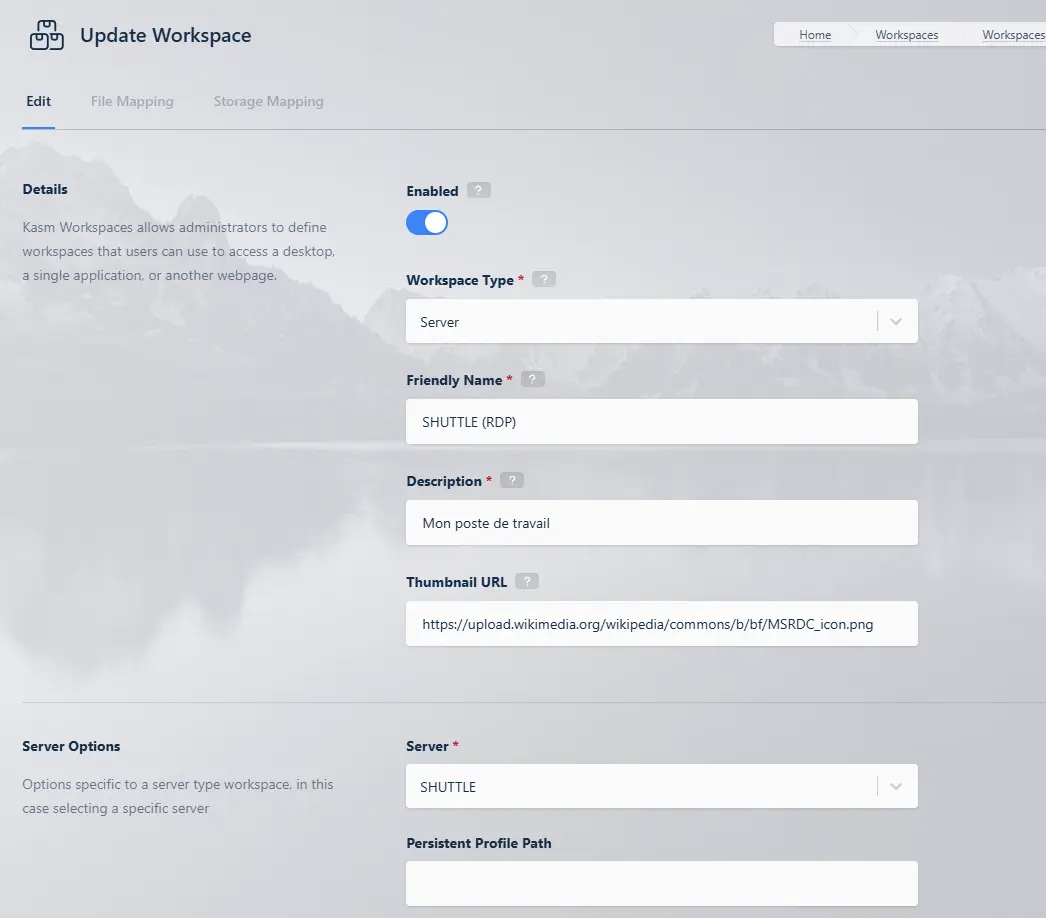Click help icon beside Thumbnail URL
The height and width of the screenshot is (918, 1046).
tap(527, 582)
